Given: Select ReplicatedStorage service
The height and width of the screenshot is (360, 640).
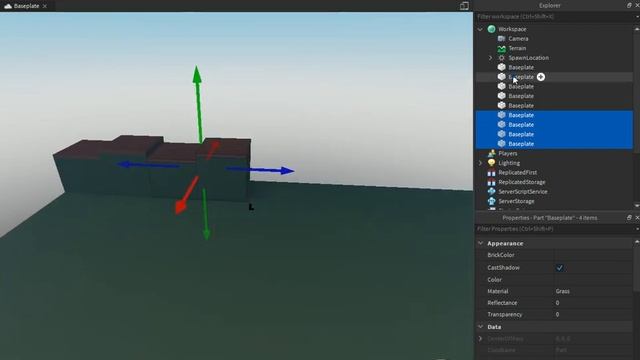Looking at the screenshot, I should tap(522, 182).
